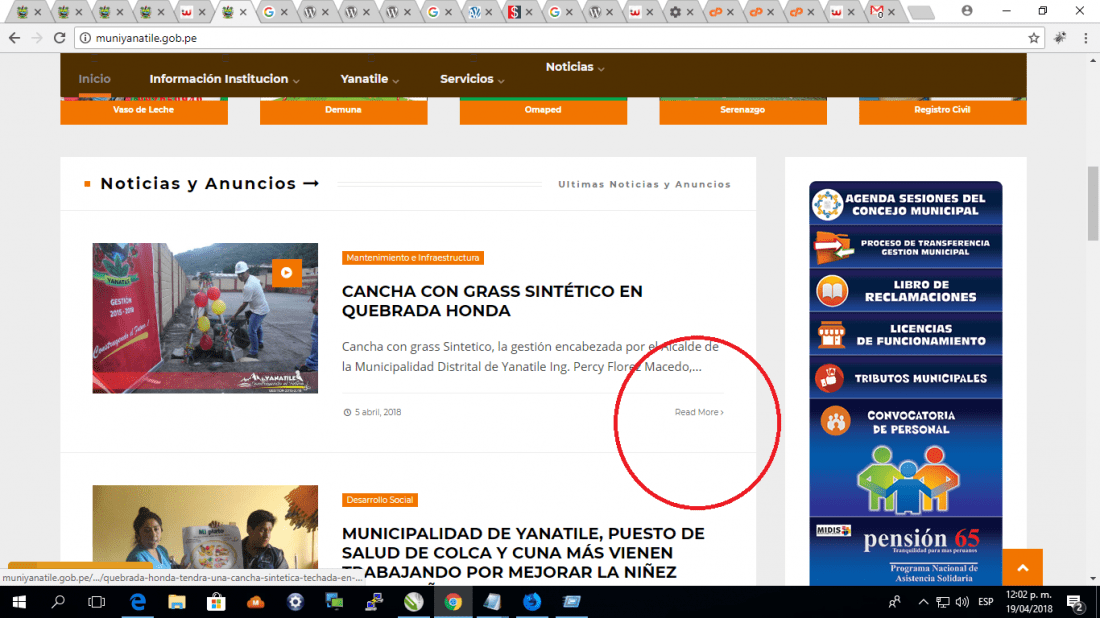Screen dimensions: 1100x618
Task: Open a new browser tab
Action: tap(920, 12)
